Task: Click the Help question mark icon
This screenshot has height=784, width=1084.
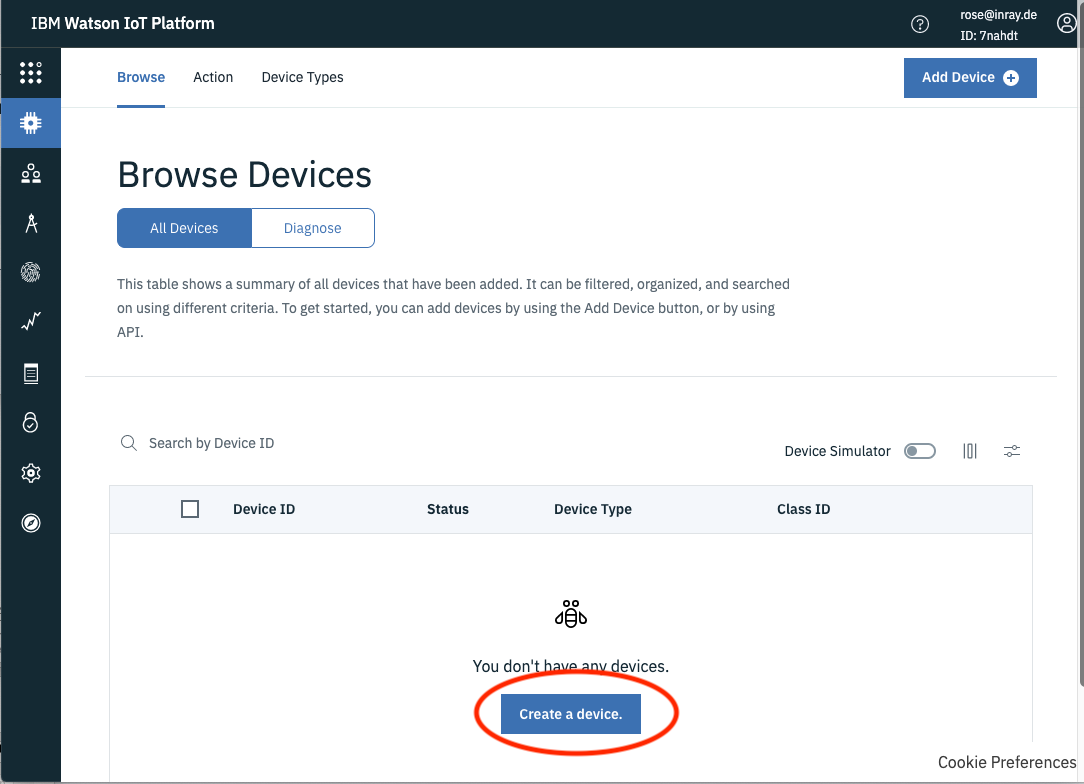Action: coord(920,23)
